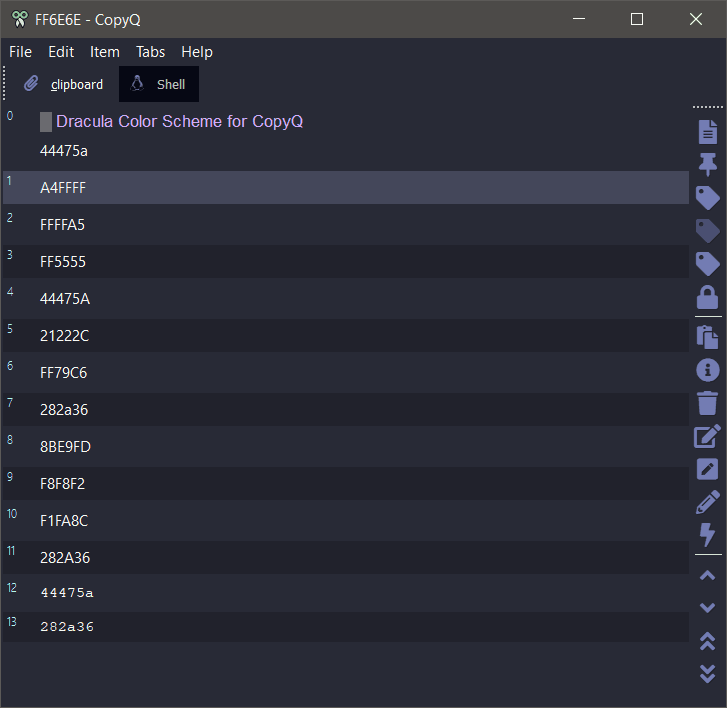Click the dotted toolbar drag handle above sidebar
Screen dimensions: 727x708
pos(708,107)
